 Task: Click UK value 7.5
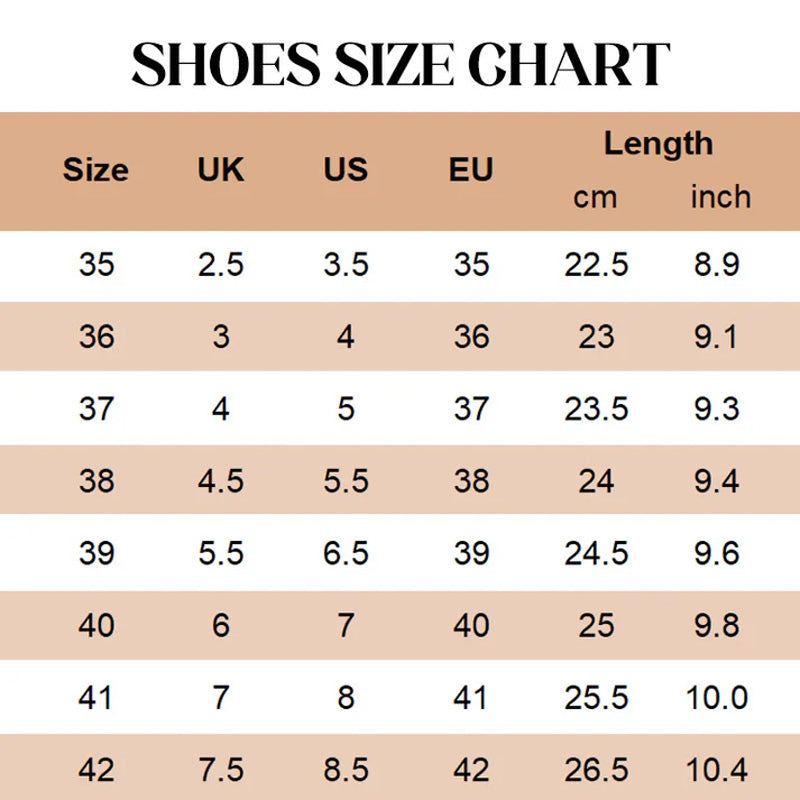[221, 769]
